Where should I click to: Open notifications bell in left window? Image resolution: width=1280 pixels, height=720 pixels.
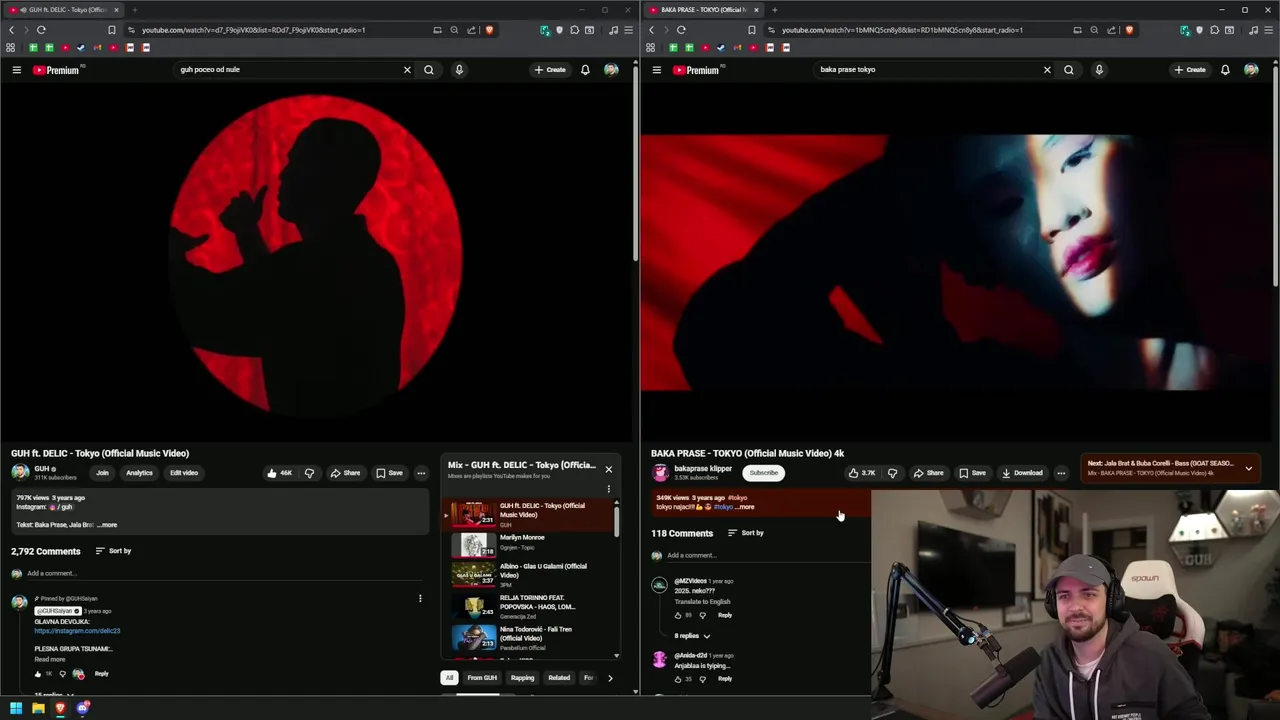click(585, 70)
